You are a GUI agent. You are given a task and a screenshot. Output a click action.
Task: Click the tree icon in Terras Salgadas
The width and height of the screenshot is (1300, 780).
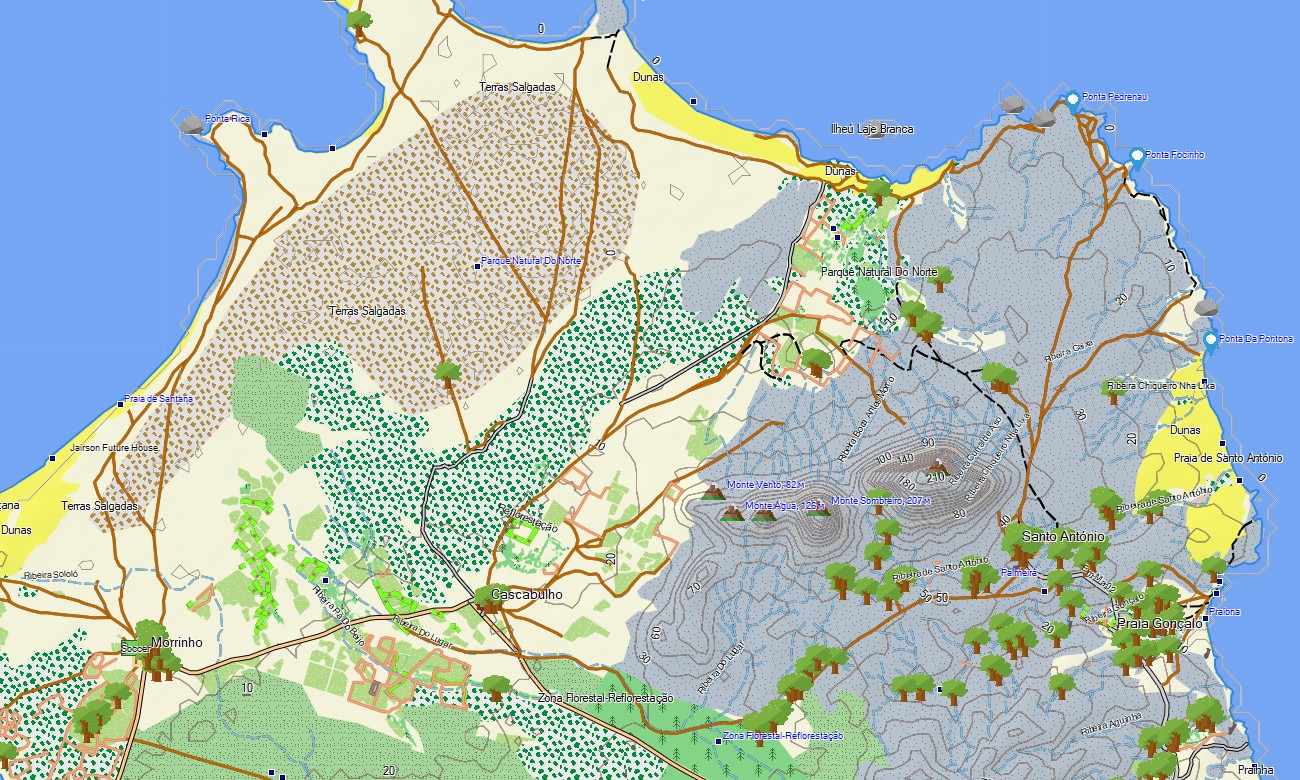point(448,373)
